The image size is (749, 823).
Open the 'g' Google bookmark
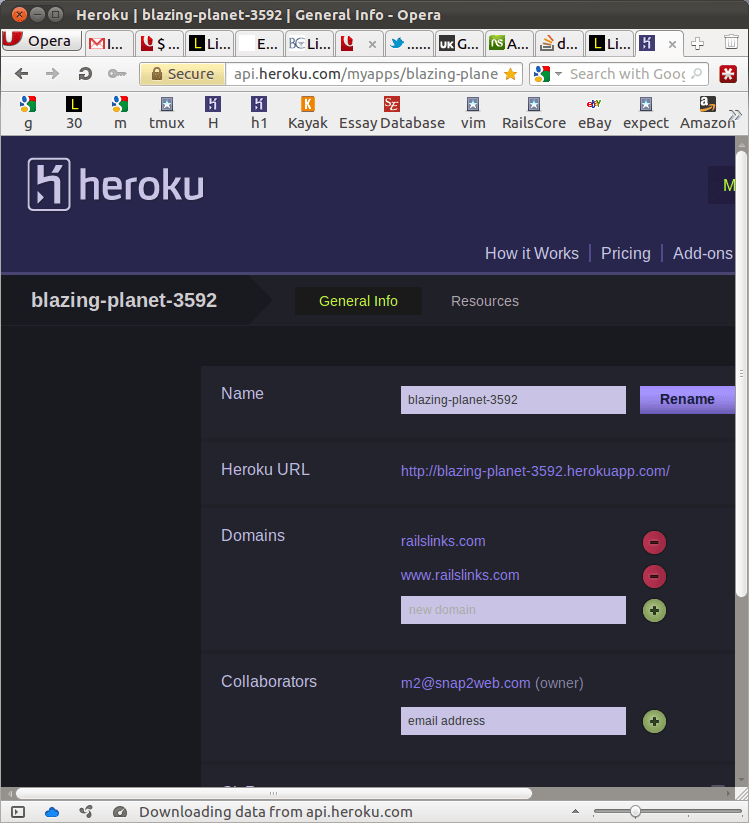(x=28, y=113)
